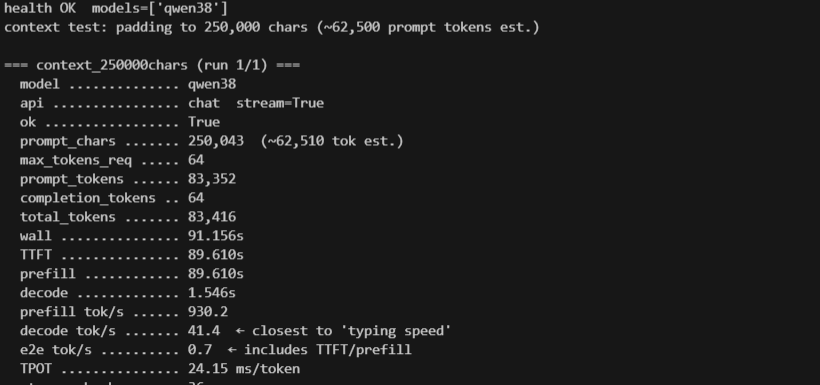This screenshot has height=385, width=820.
Task: Click the total_tokens value 83,416
Action: tap(212, 217)
